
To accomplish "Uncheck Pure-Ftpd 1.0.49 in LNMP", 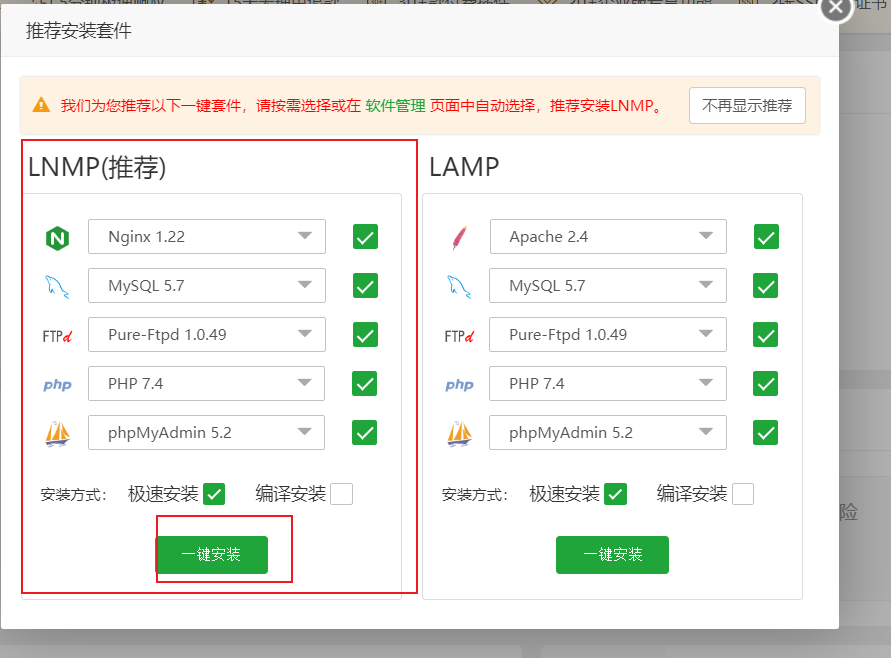I will 365,335.
